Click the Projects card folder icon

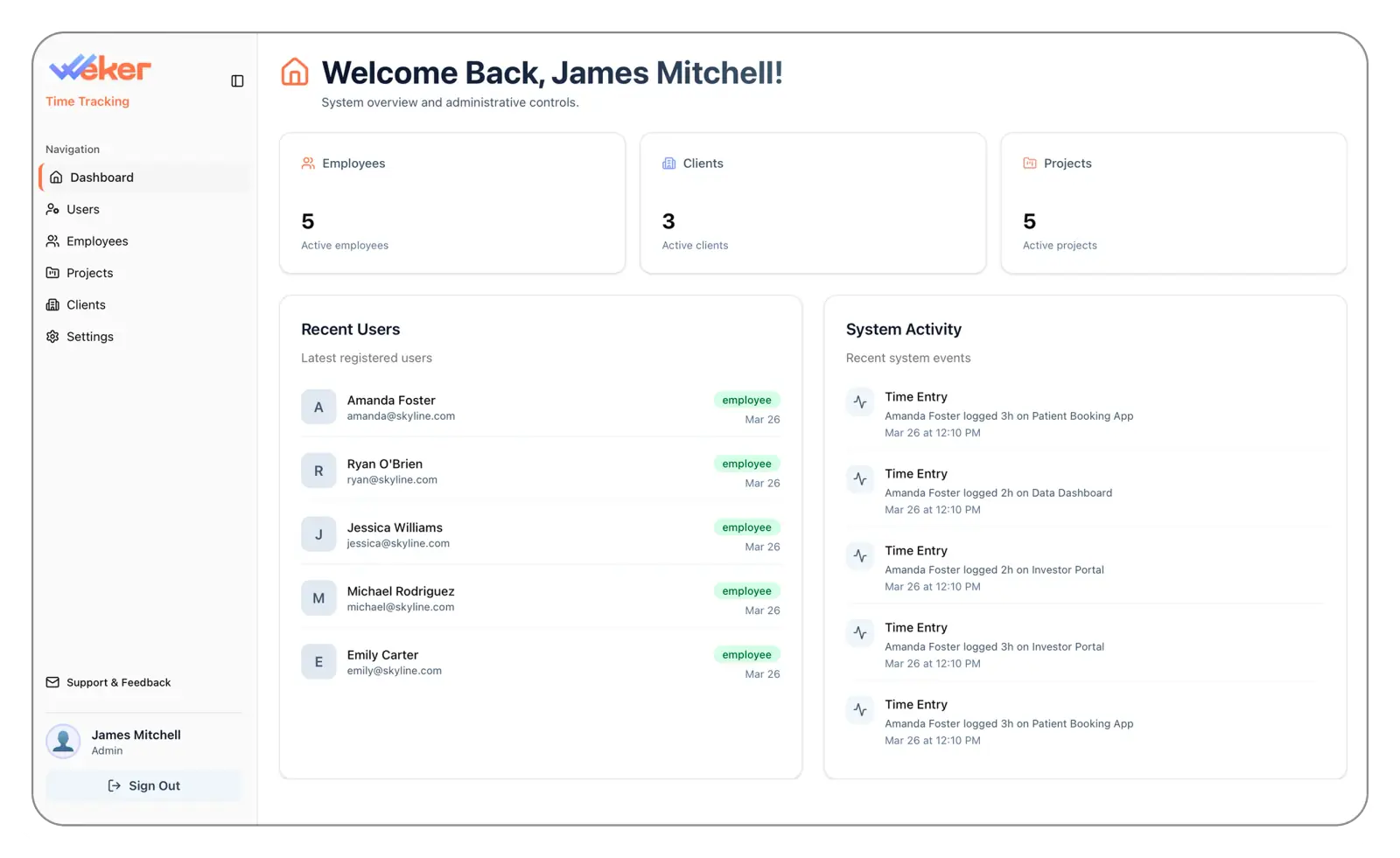point(1029,162)
